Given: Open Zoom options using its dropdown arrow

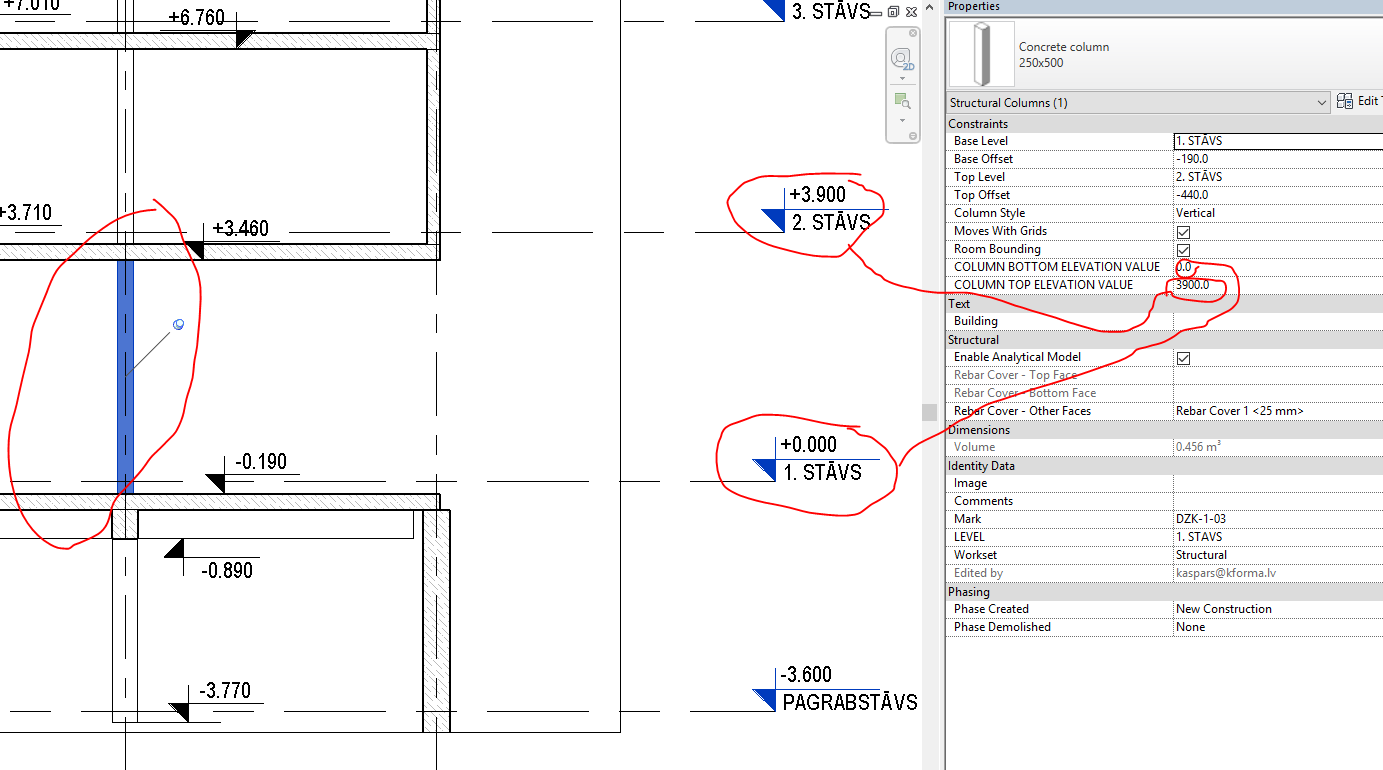Looking at the screenshot, I should (902, 121).
